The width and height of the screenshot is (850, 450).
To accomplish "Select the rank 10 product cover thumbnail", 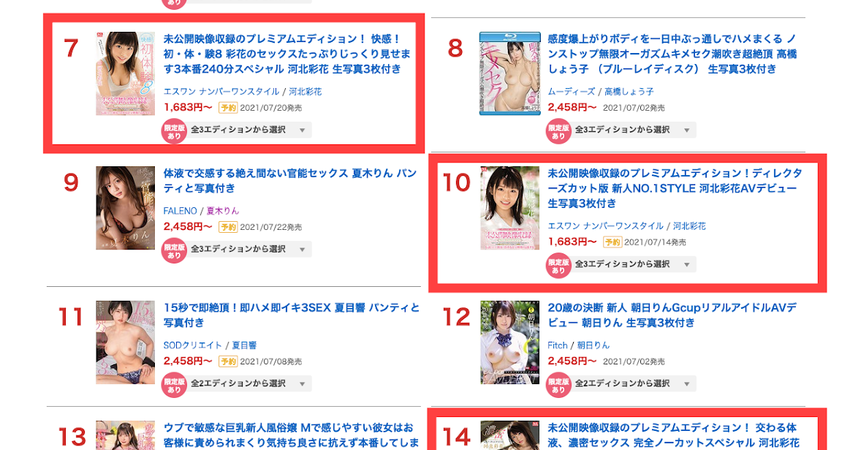I will [510, 208].
